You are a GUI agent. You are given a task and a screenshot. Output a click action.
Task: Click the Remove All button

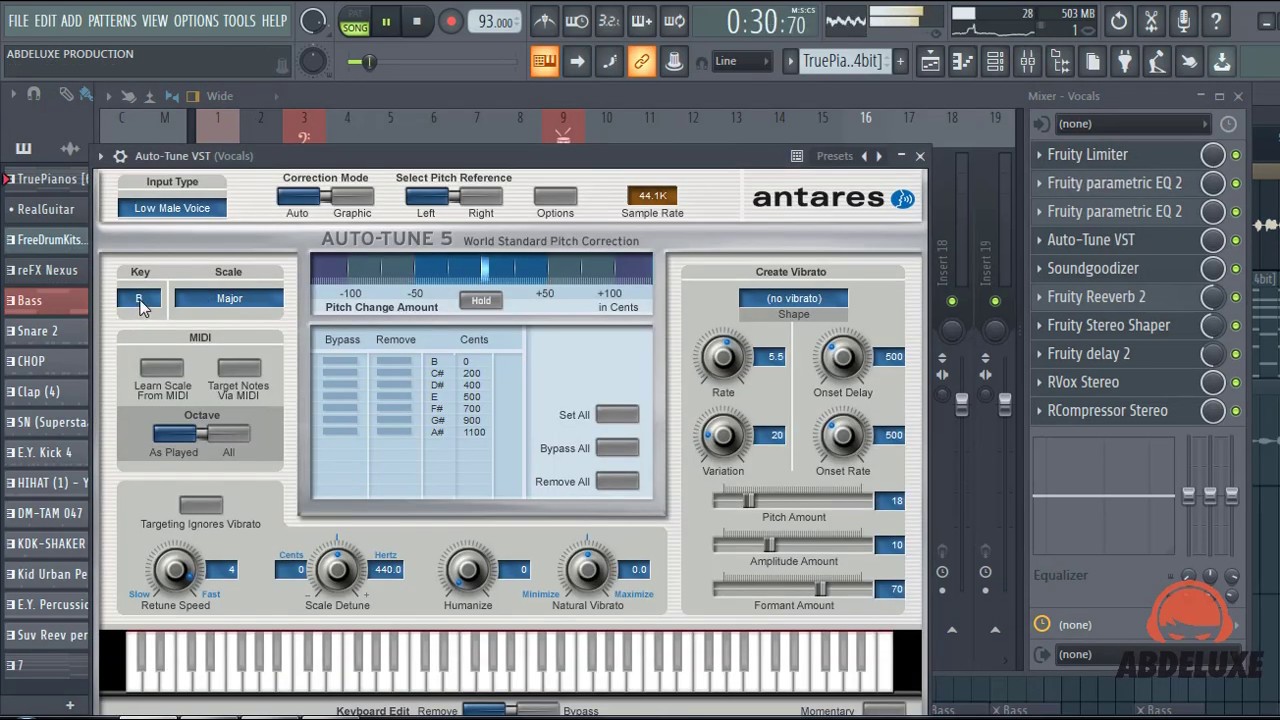tap(617, 482)
